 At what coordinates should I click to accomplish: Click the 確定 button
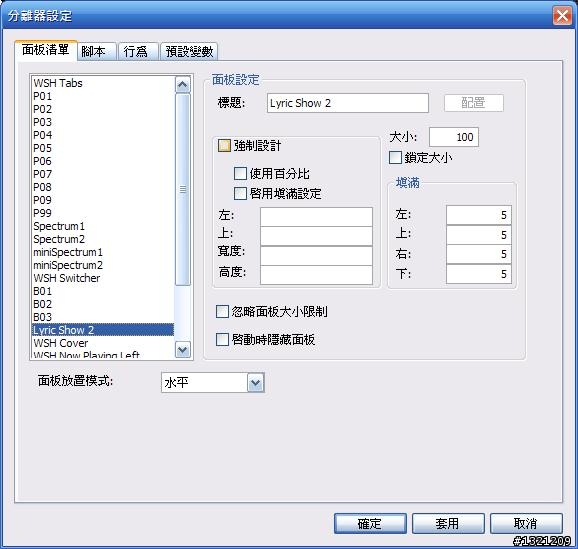(x=370, y=523)
